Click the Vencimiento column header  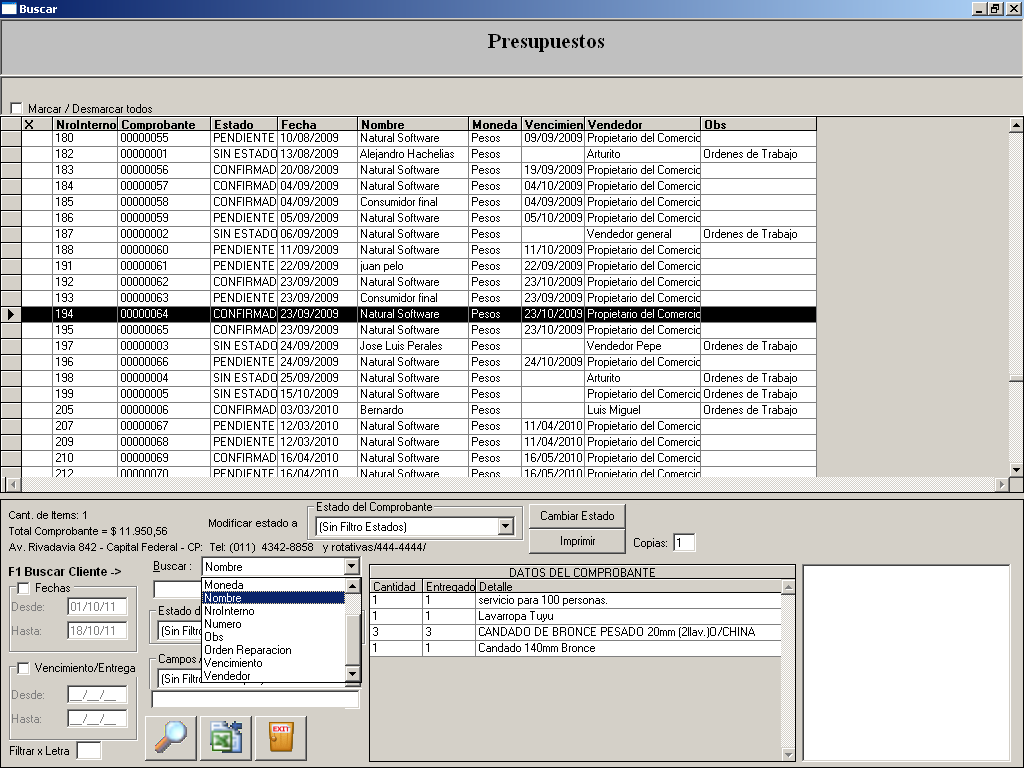coord(553,124)
